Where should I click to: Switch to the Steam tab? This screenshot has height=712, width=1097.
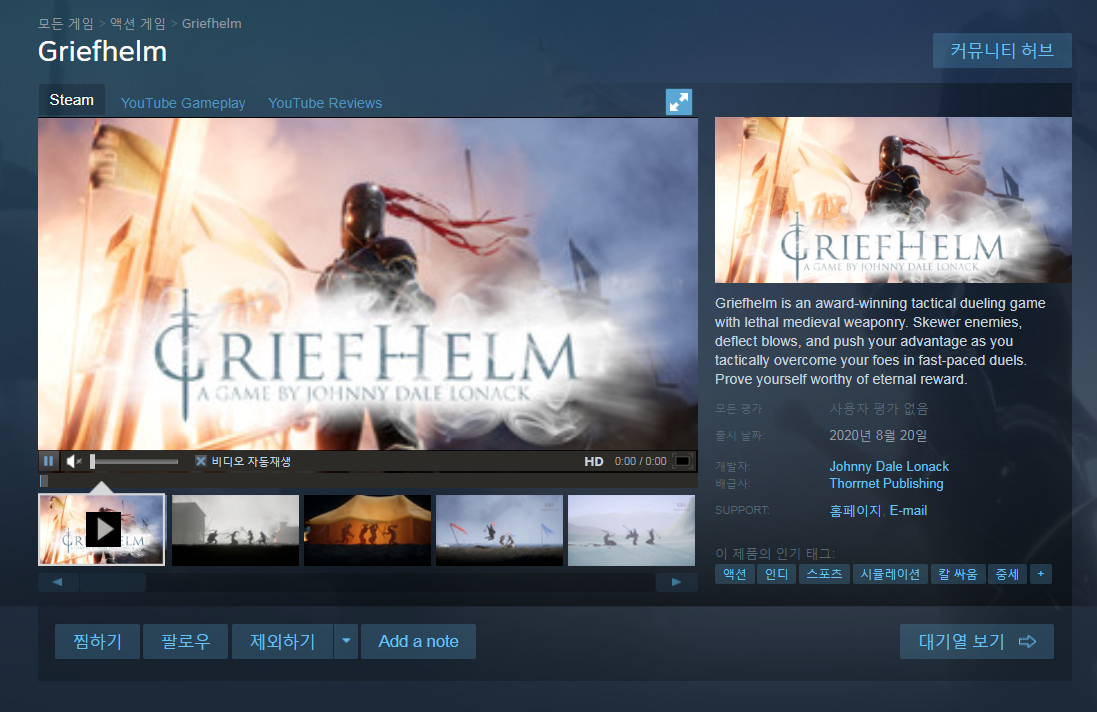pos(71,100)
